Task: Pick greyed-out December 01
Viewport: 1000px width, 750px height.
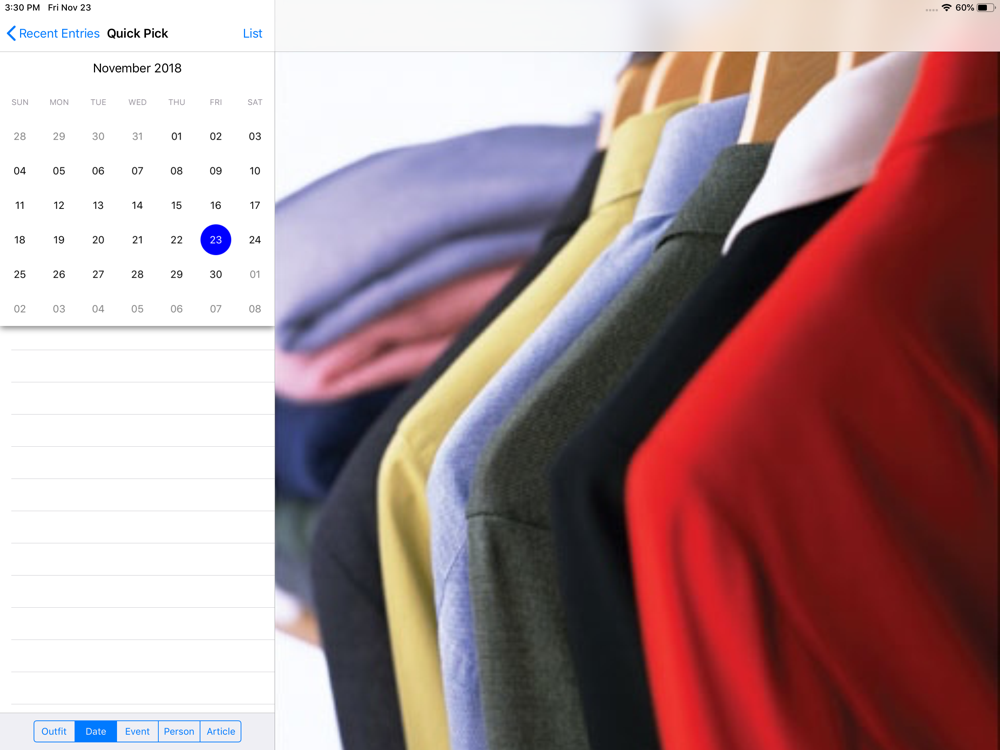Action: pyautogui.click(x=255, y=274)
